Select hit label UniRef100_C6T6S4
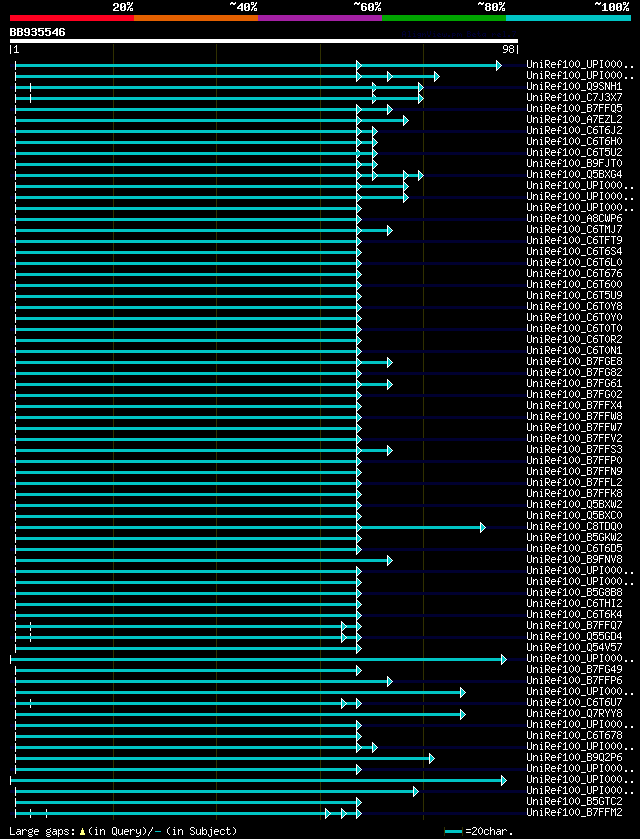The width and height of the screenshot is (640, 839). (x=574, y=251)
